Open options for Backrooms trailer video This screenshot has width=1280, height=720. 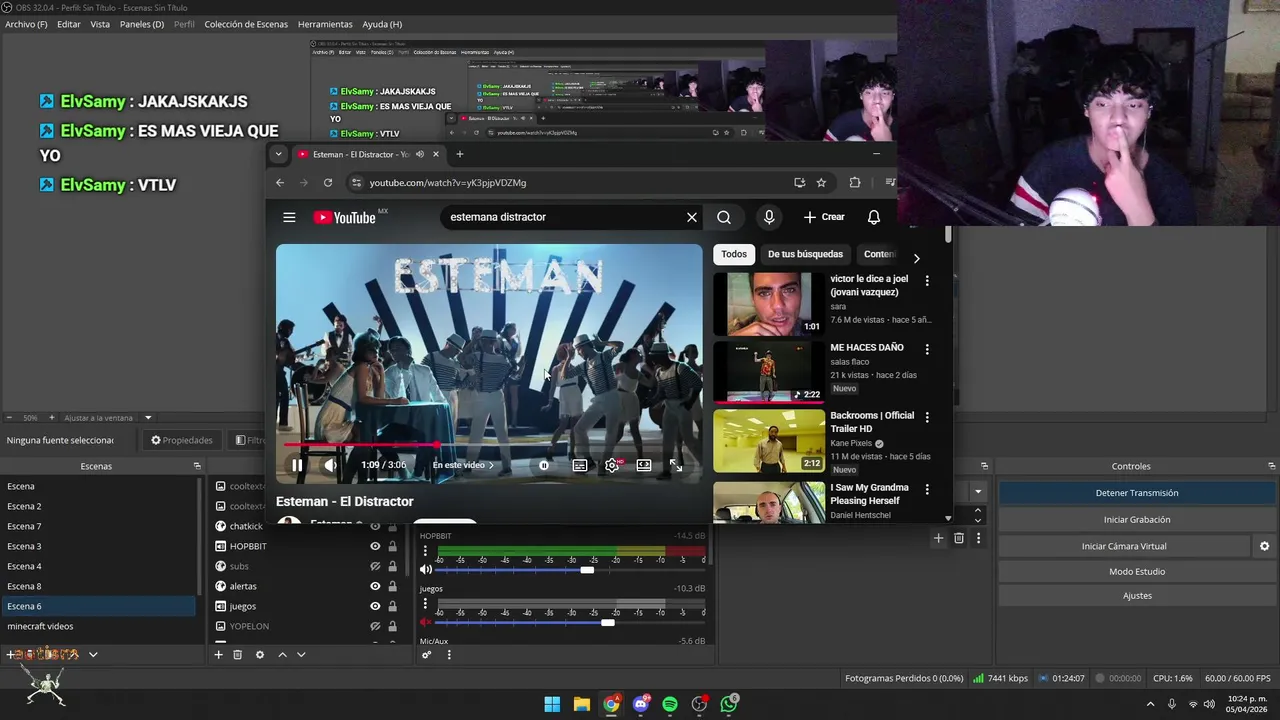pos(927,417)
